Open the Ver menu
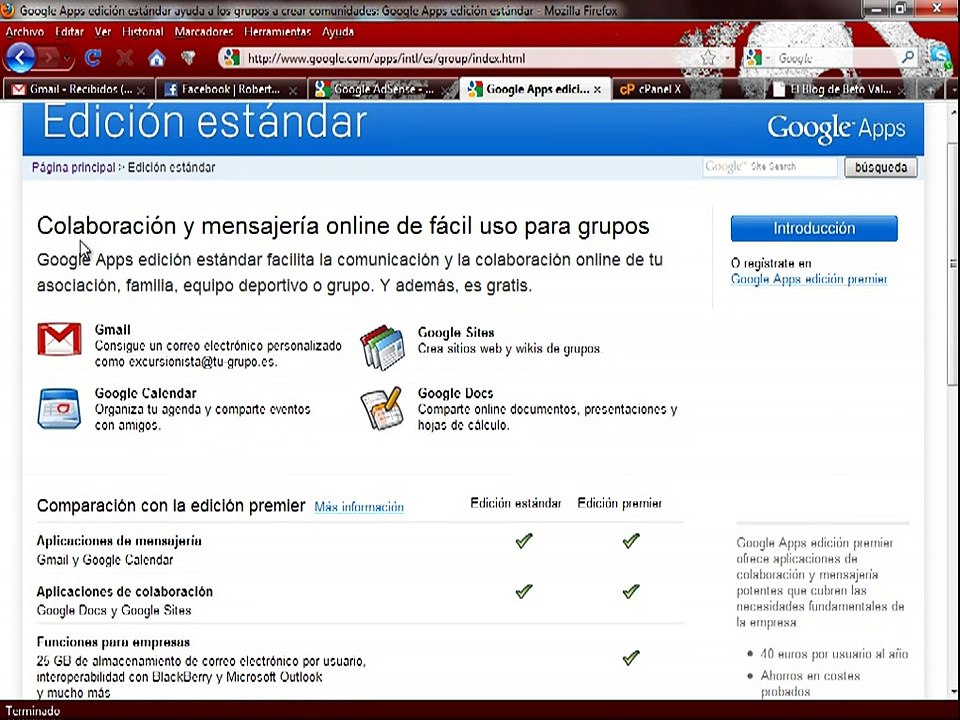960x720 pixels. click(x=103, y=32)
